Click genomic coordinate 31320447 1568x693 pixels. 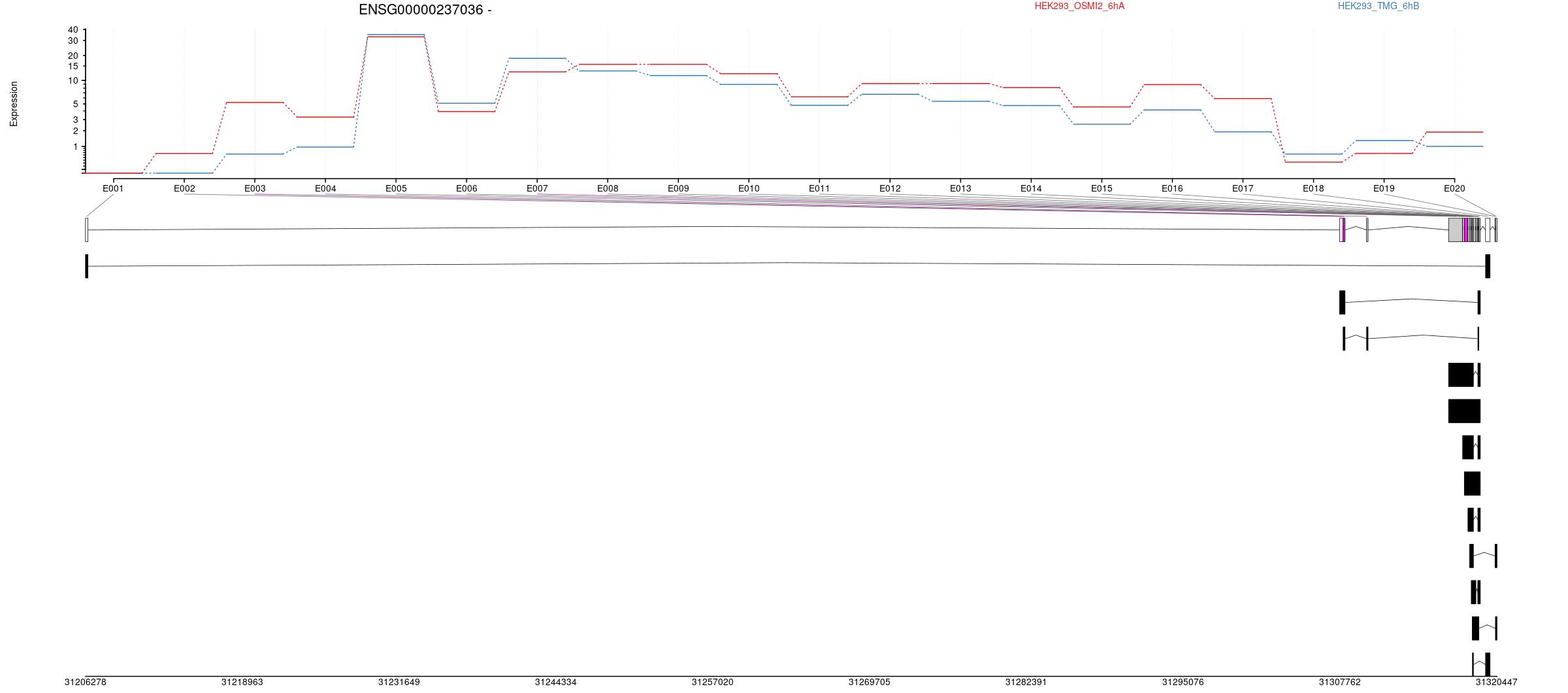pos(1497,682)
